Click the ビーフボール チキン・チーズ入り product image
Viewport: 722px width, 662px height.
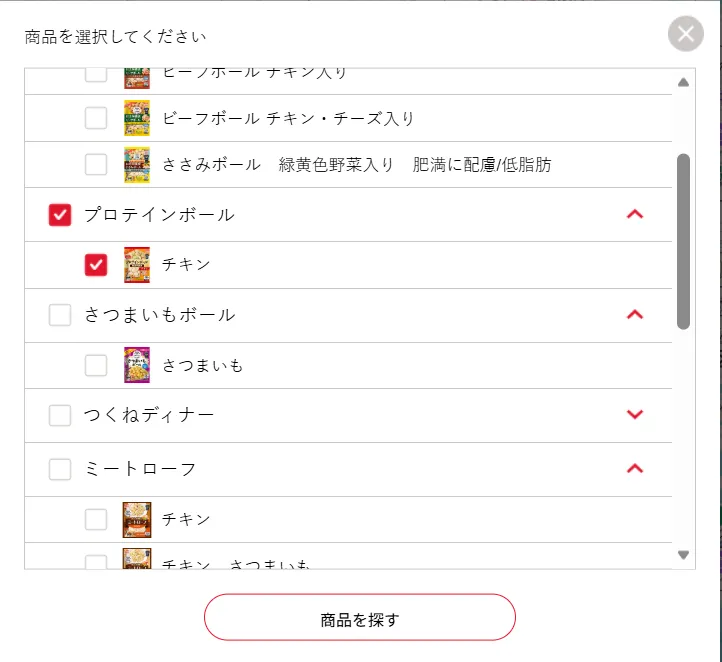[x=137, y=118]
